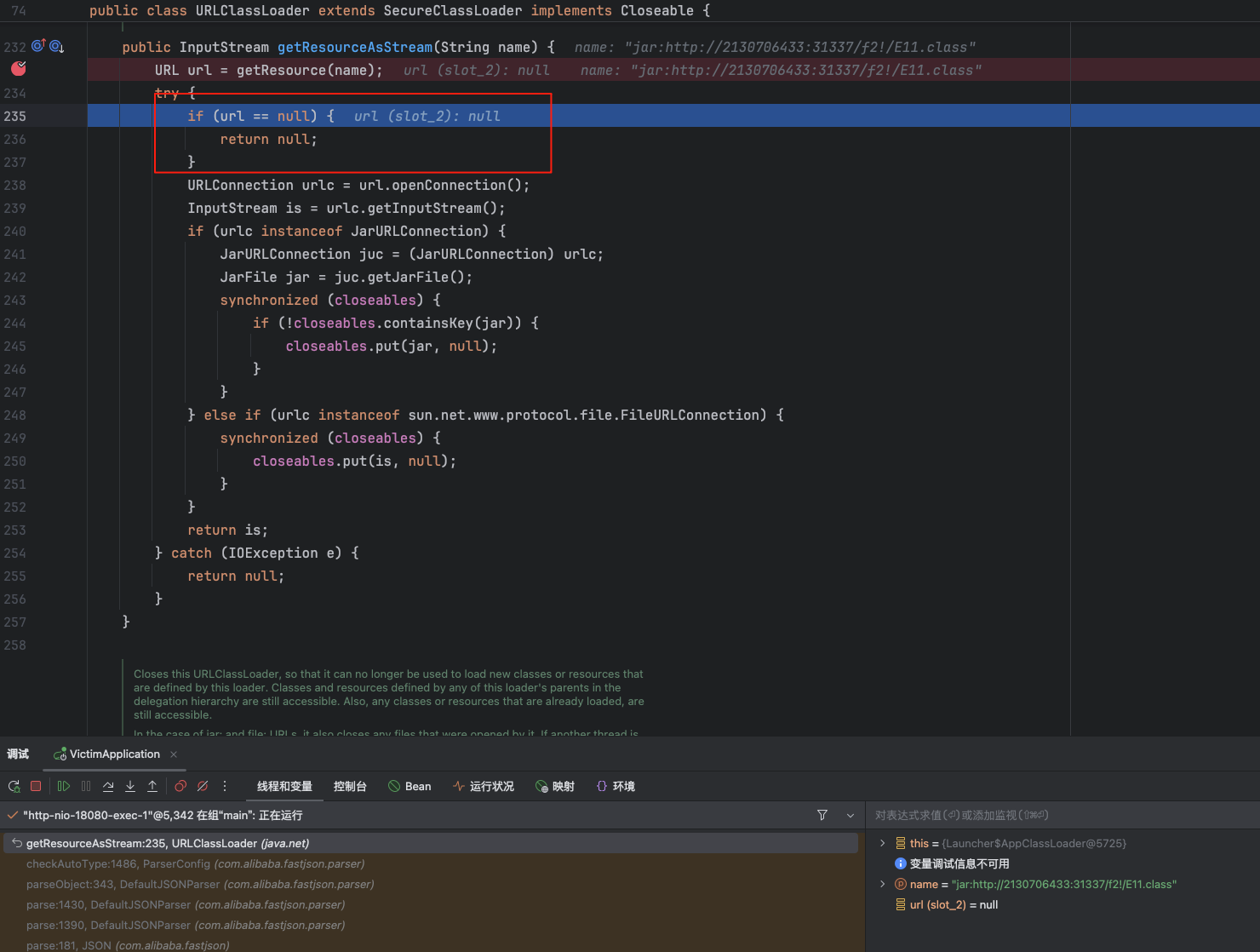Expand the 'this' variable node
The width and height of the screenshot is (1260, 952).
[x=883, y=843]
